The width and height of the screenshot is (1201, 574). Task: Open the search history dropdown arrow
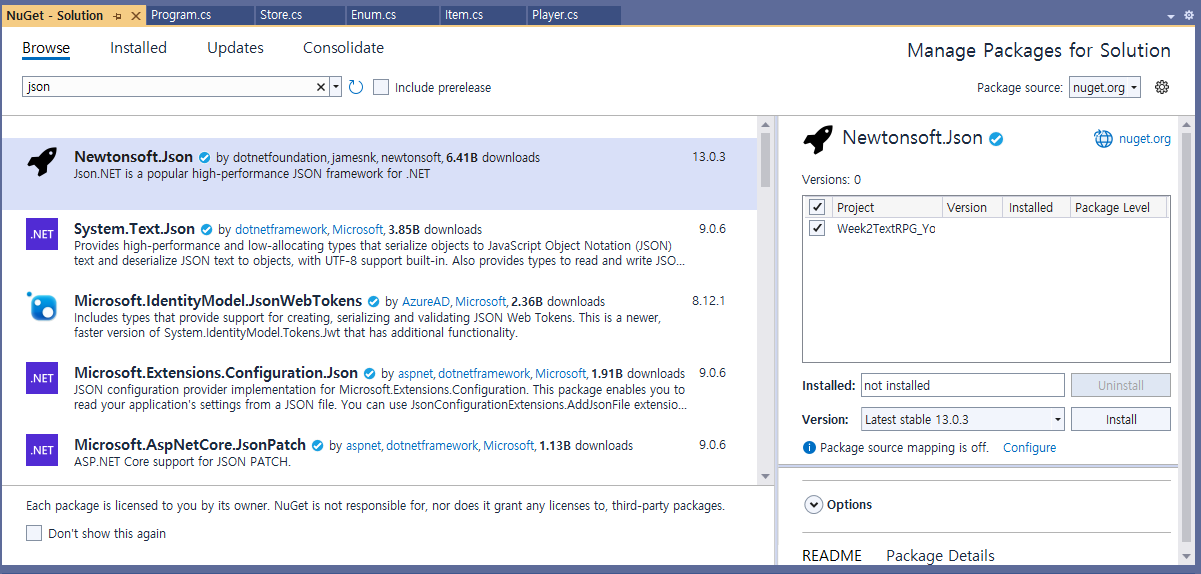(335, 87)
